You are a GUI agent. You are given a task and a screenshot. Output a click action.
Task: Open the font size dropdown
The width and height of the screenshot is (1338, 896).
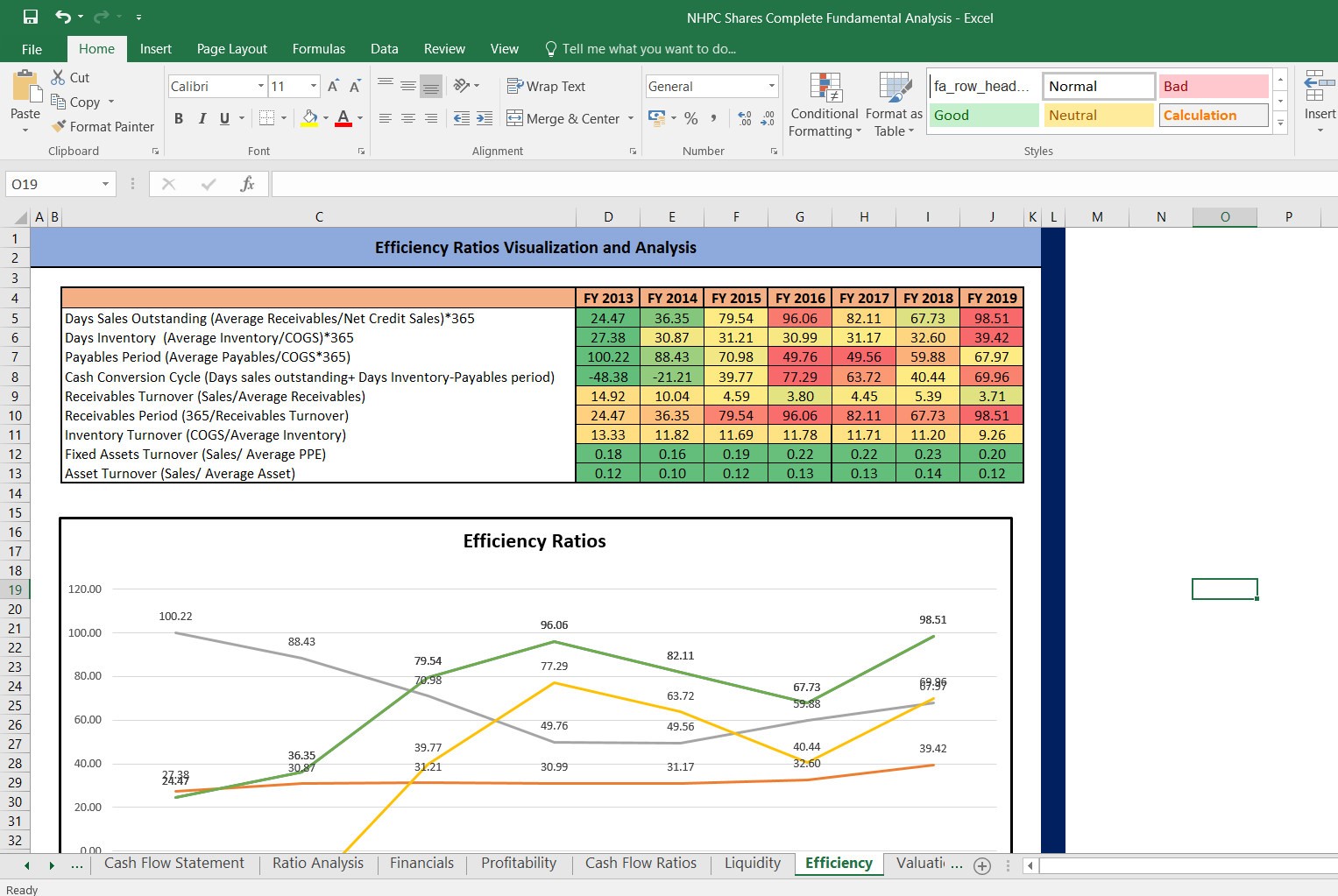(314, 86)
